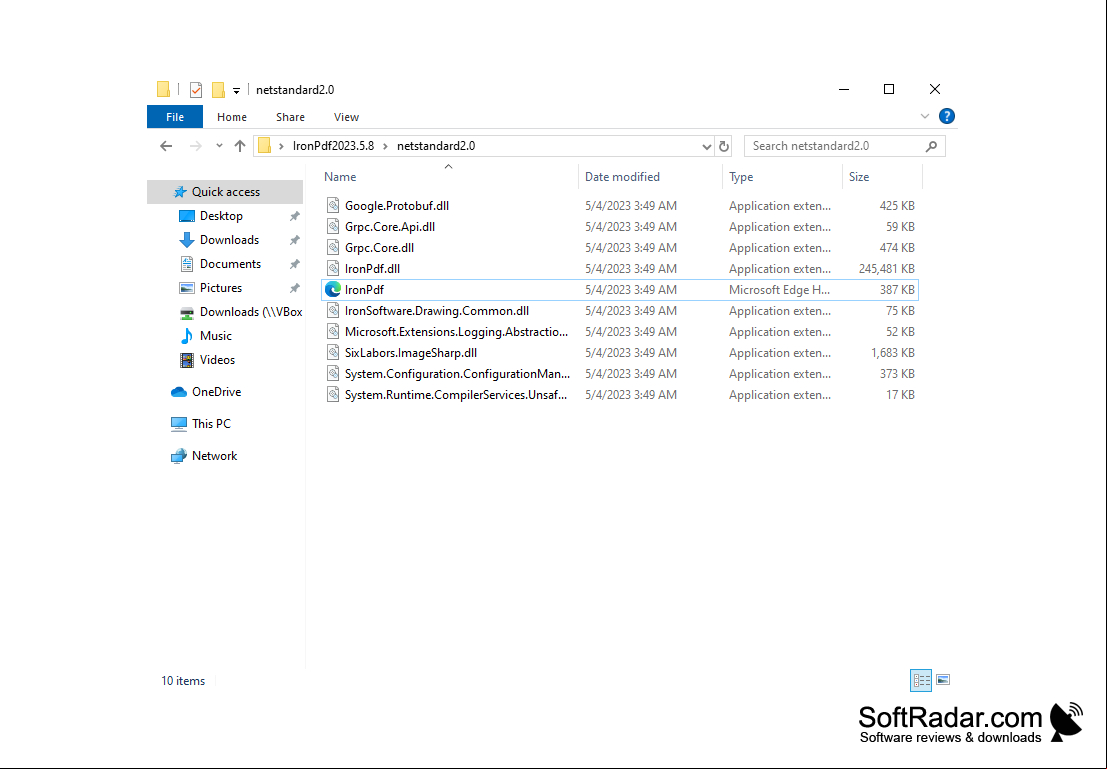Click the Google.Protobuf.dll file name

(397, 206)
